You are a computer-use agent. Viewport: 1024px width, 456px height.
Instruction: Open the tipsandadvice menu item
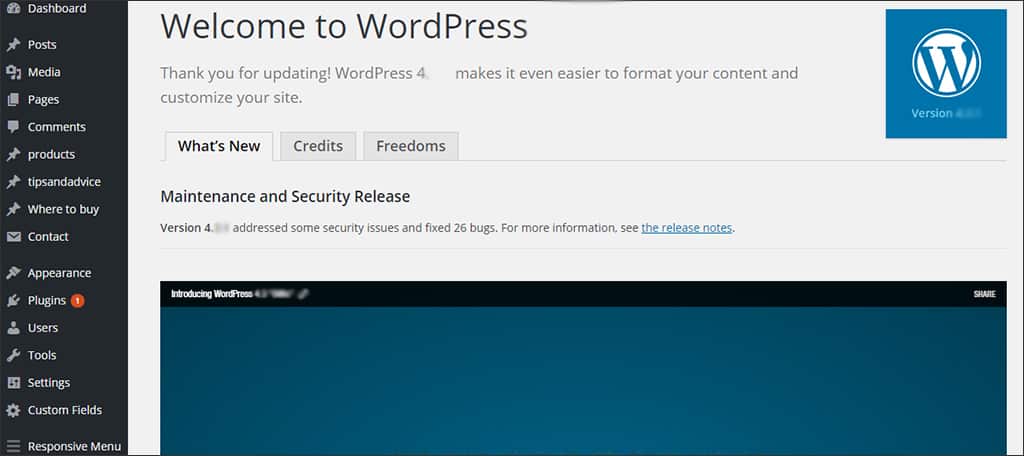point(64,182)
